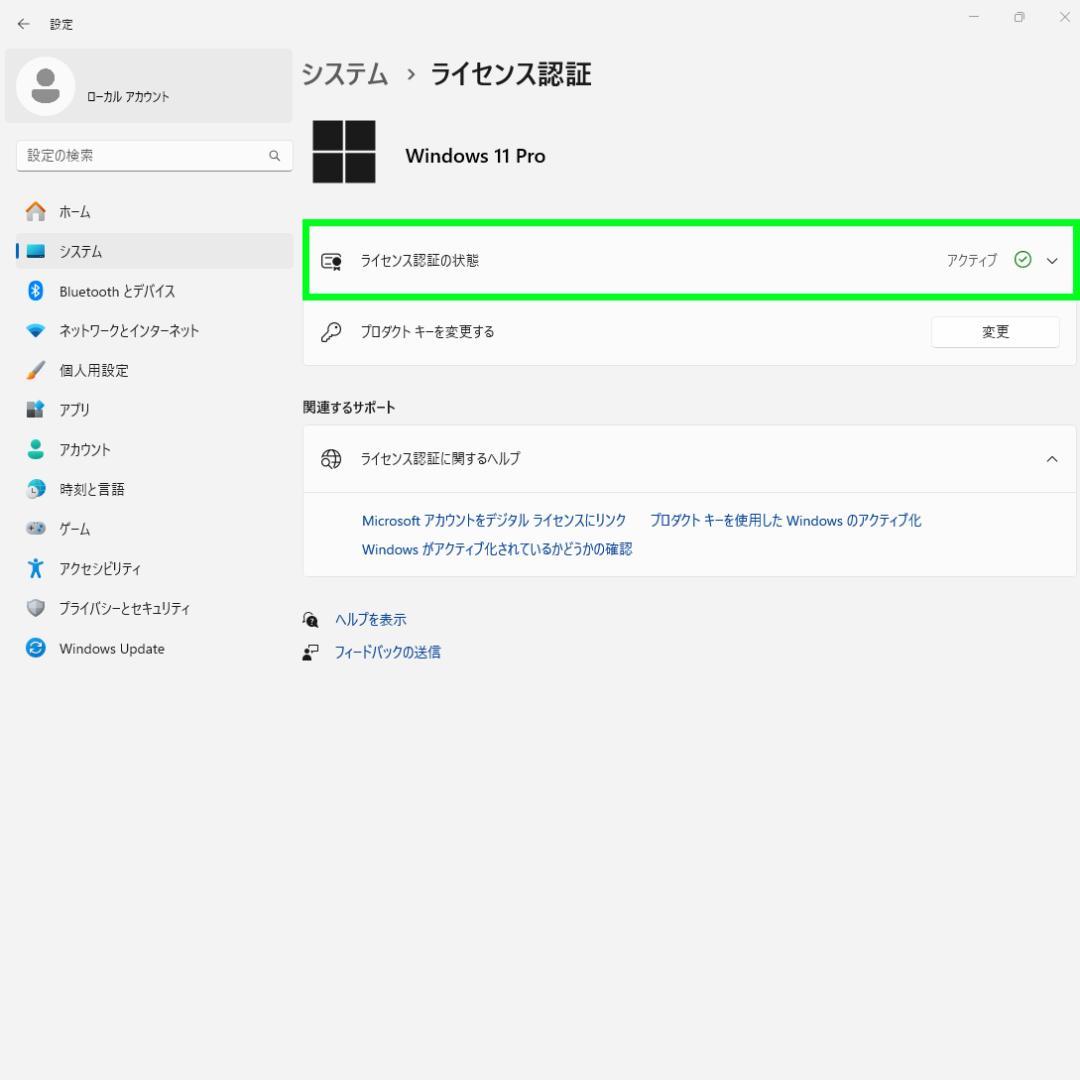1080x1080 pixels.
Task: Click the local account avatar icon
Action: 45,86
